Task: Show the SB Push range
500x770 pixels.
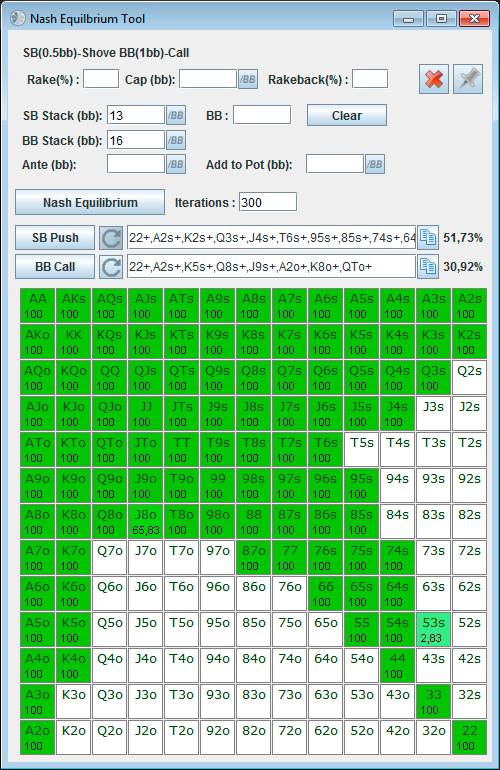Action: [55, 238]
